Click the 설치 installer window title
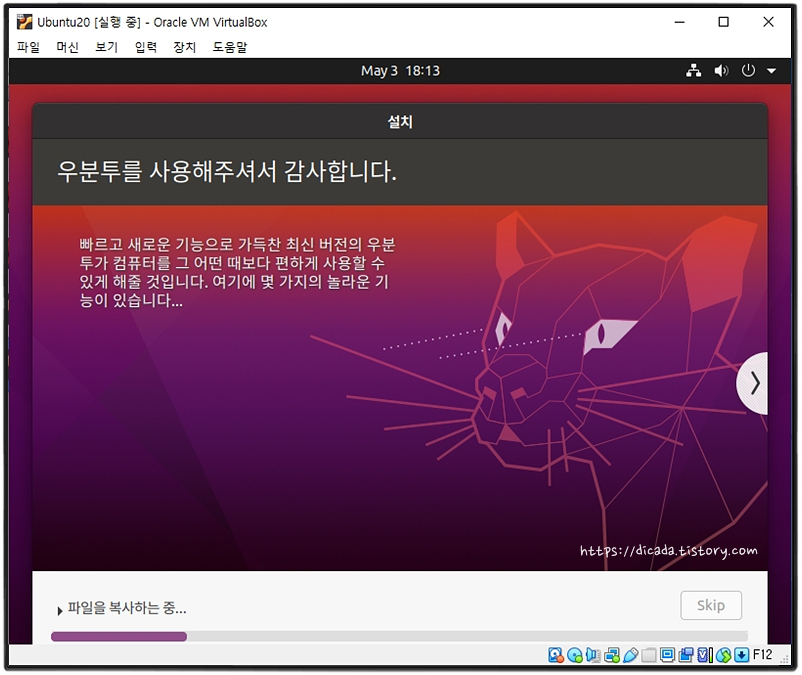Screen dimensions: 802x675 click(x=400, y=122)
